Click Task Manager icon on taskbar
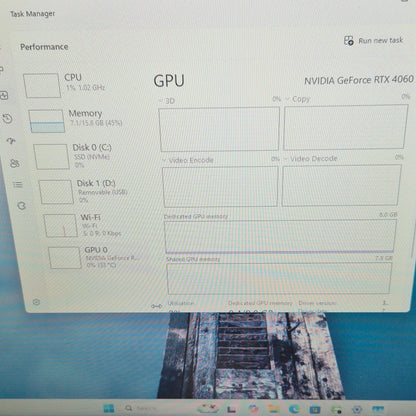This screenshot has height=416, width=416. click(x=378, y=409)
